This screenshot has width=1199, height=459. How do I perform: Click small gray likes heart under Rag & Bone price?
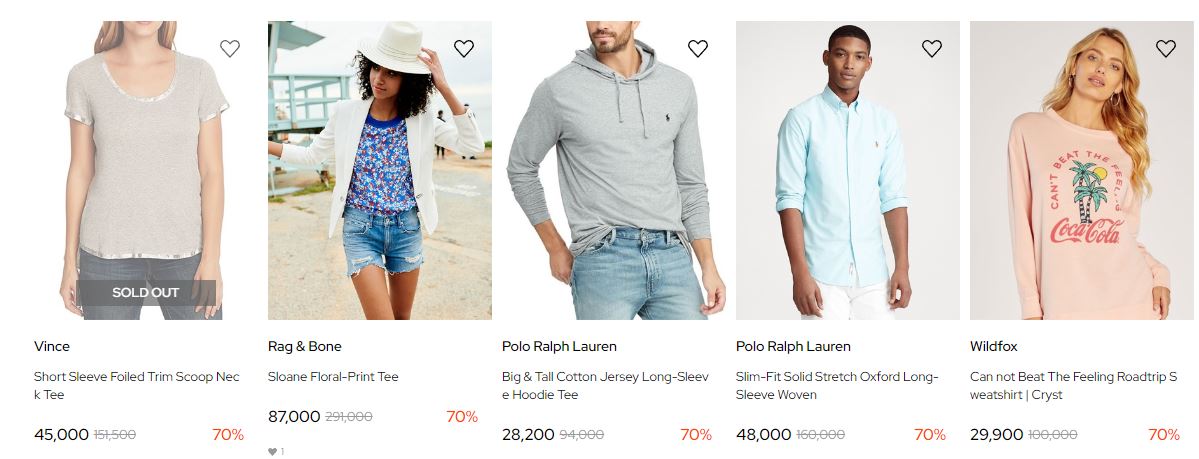coord(272,451)
